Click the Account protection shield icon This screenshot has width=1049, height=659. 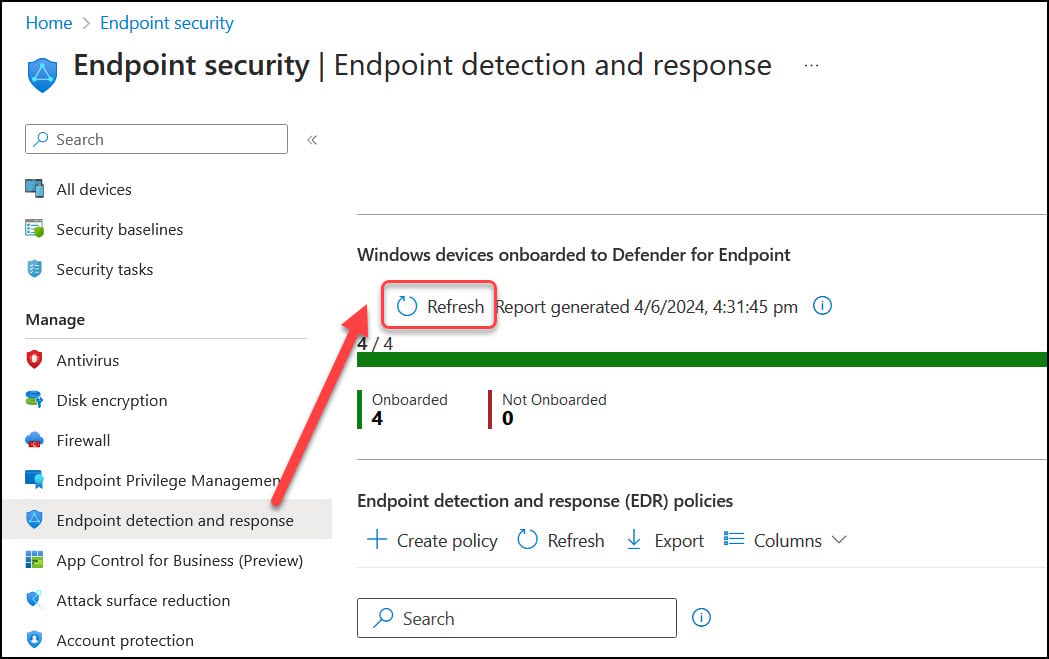coord(34,640)
